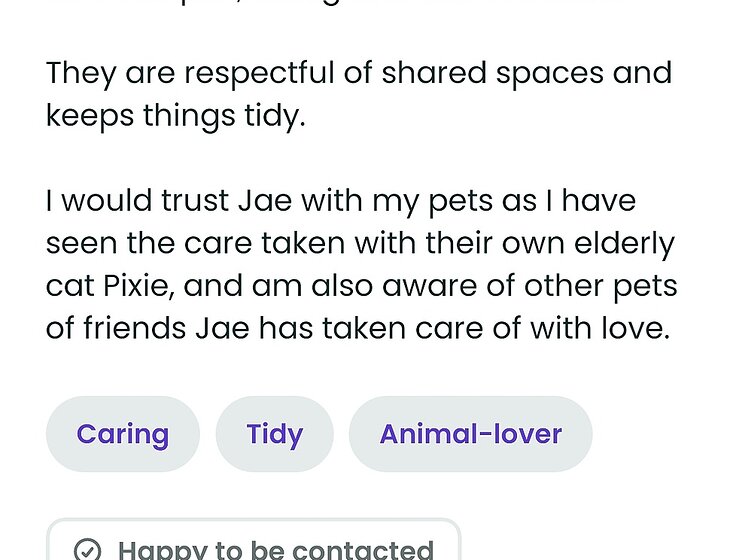This screenshot has width=730, height=560.
Task: Click the word Pixie in the review
Action: pos(139,286)
